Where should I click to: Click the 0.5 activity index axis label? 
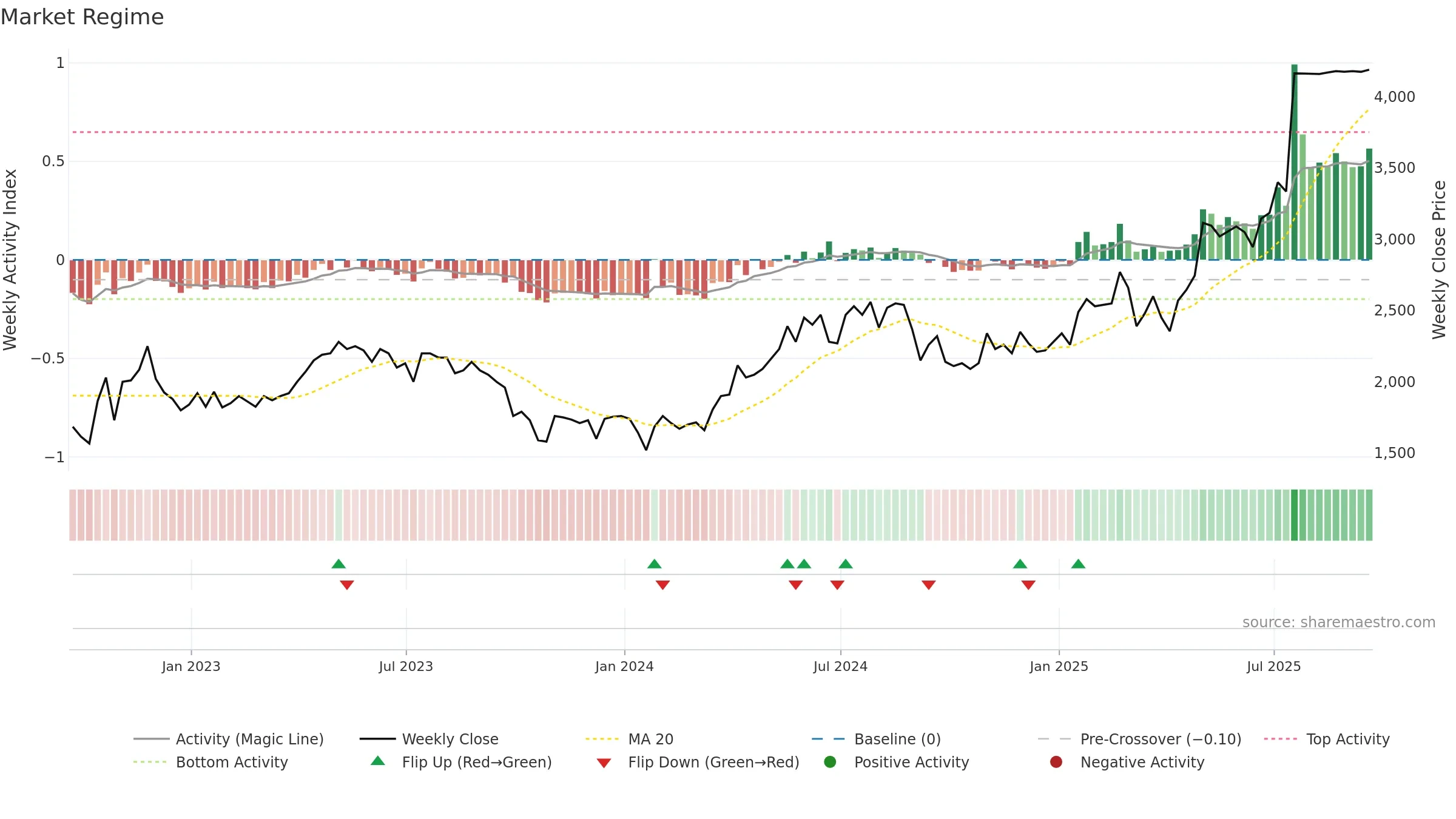(53, 161)
